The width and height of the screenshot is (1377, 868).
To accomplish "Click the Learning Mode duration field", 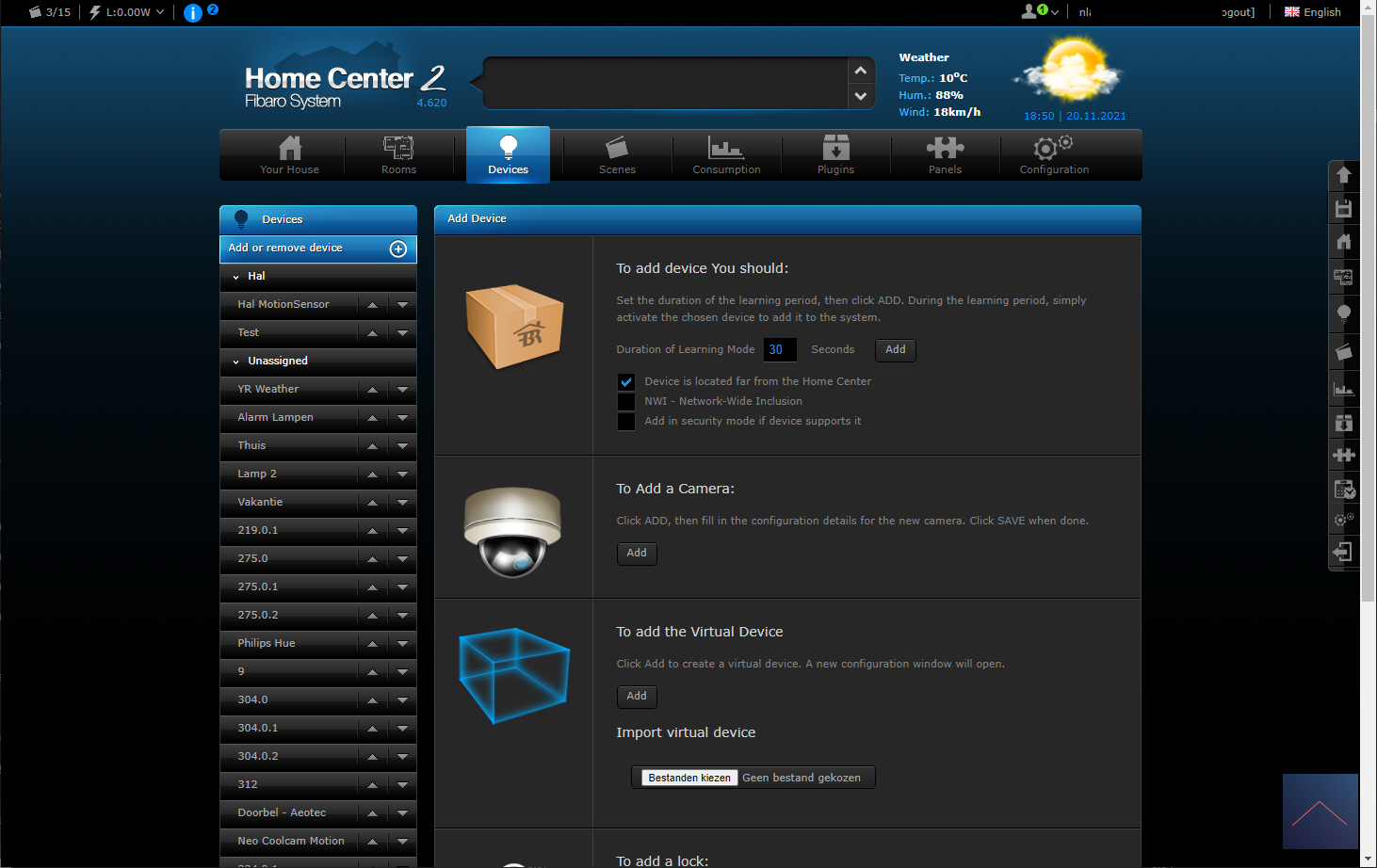I will click(x=780, y=350).
